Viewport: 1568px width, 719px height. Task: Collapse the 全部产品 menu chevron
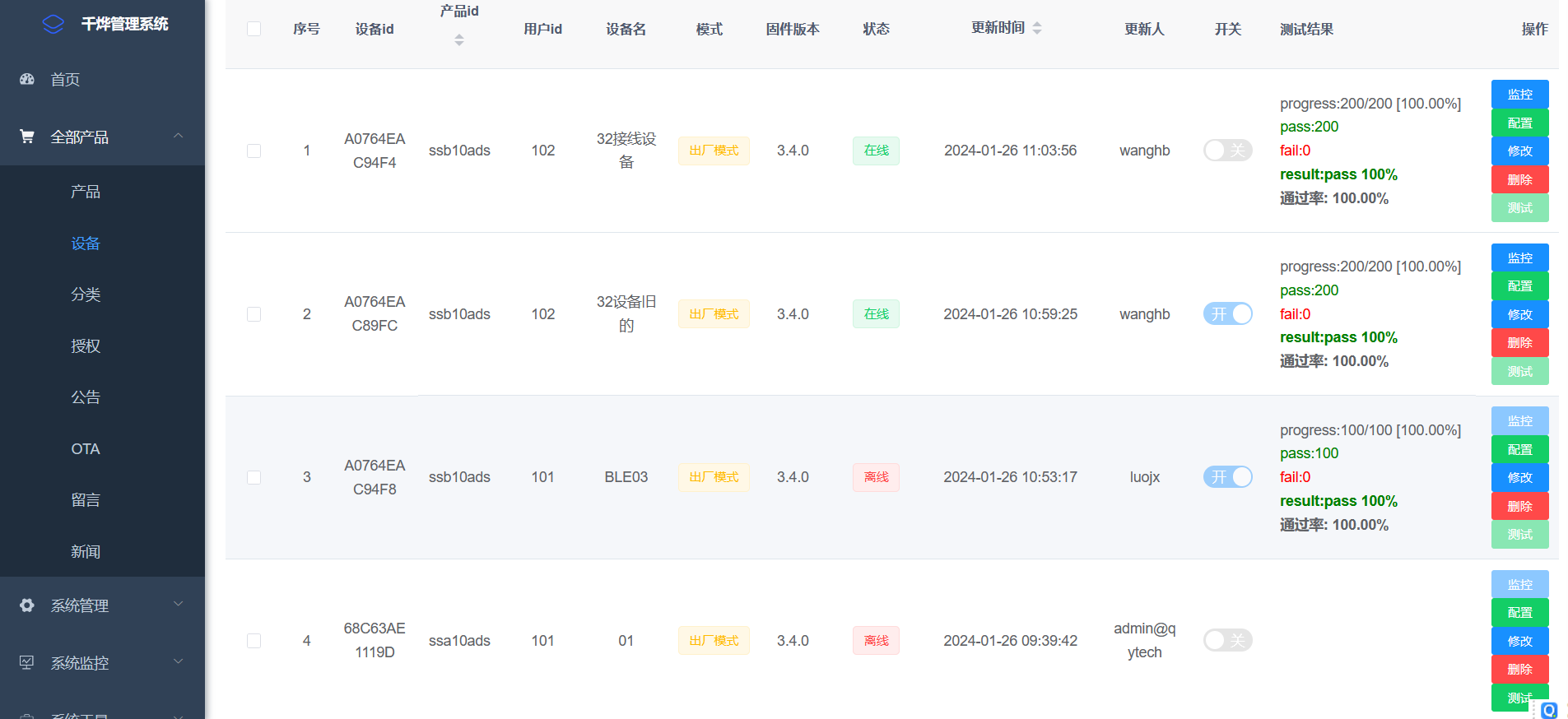click(x=179, y=136)
